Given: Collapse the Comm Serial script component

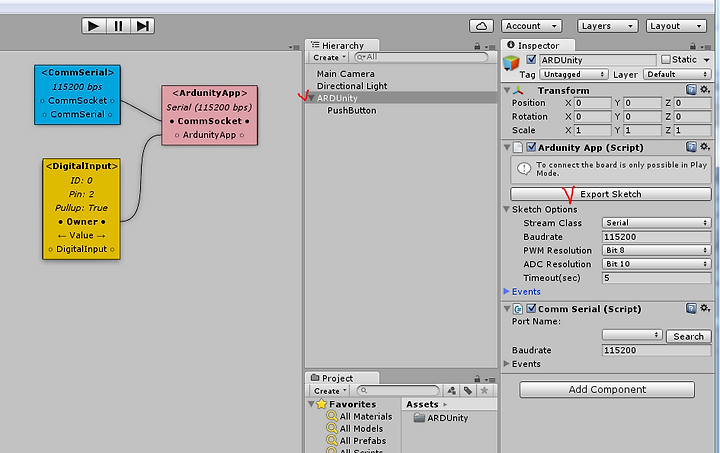Looking at the screenshot, I should [x=507, y=309].
